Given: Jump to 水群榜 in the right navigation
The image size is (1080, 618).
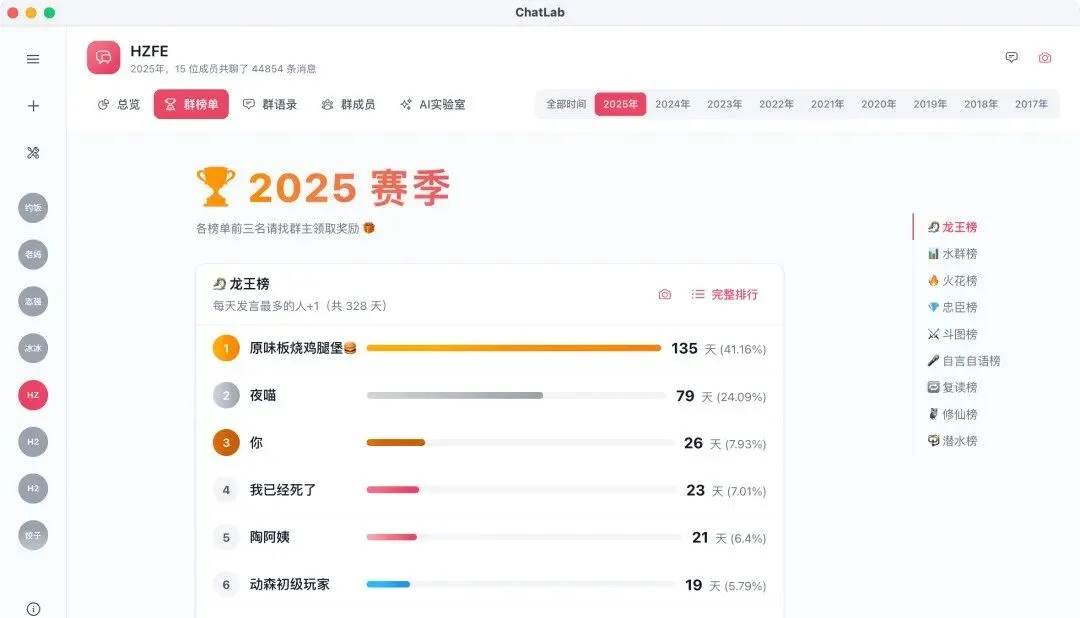Looking at the screenshot, I should click(x=953, y=254).
